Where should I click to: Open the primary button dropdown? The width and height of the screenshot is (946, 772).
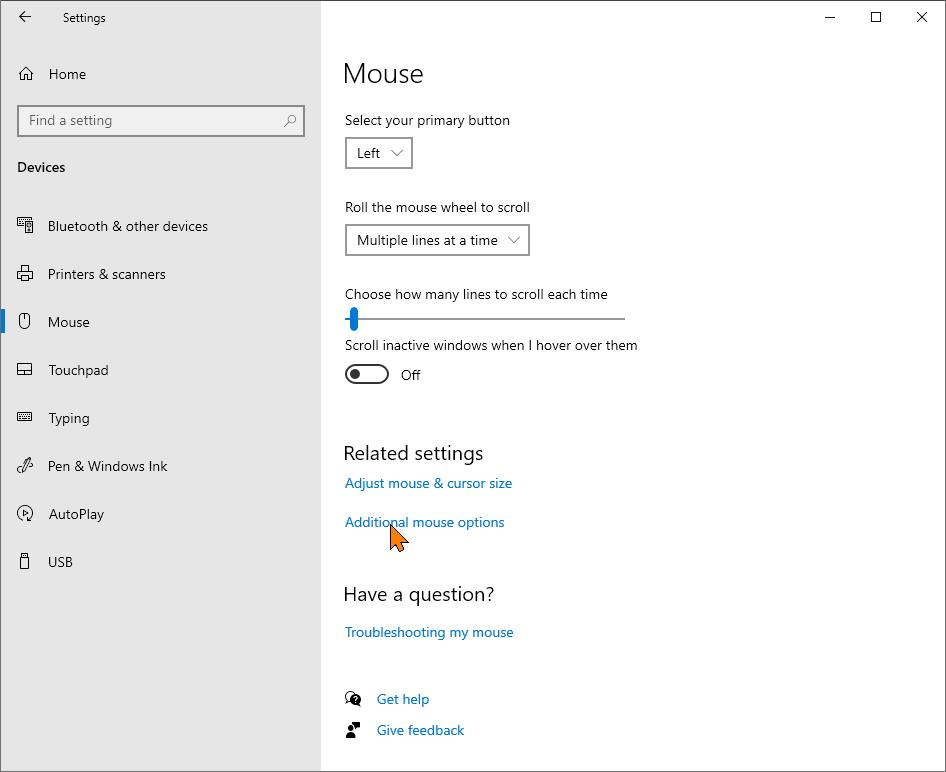point(379,153)
